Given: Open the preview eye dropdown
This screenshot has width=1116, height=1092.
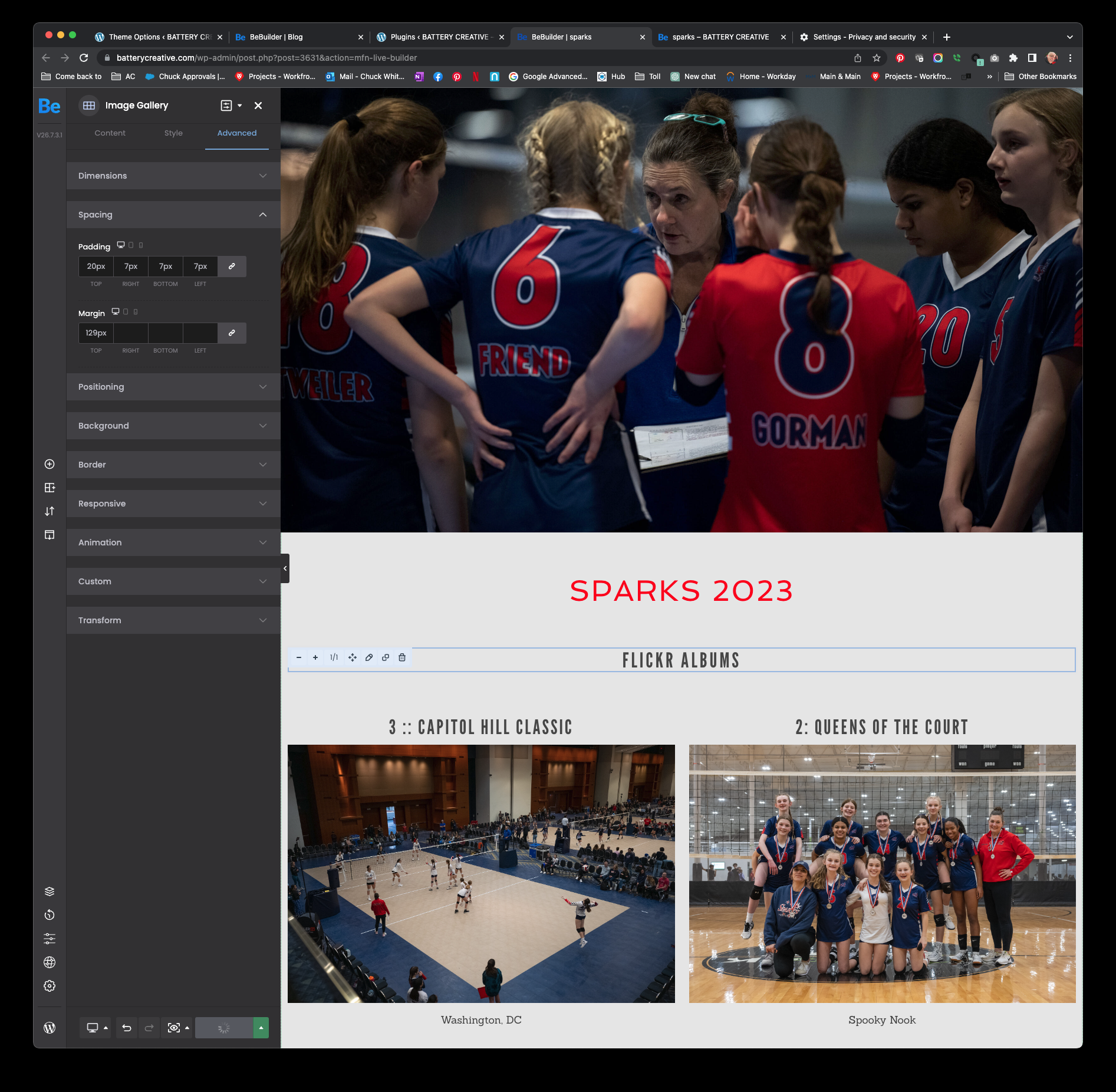Looking at the screenshot, I should point(177,1028).
